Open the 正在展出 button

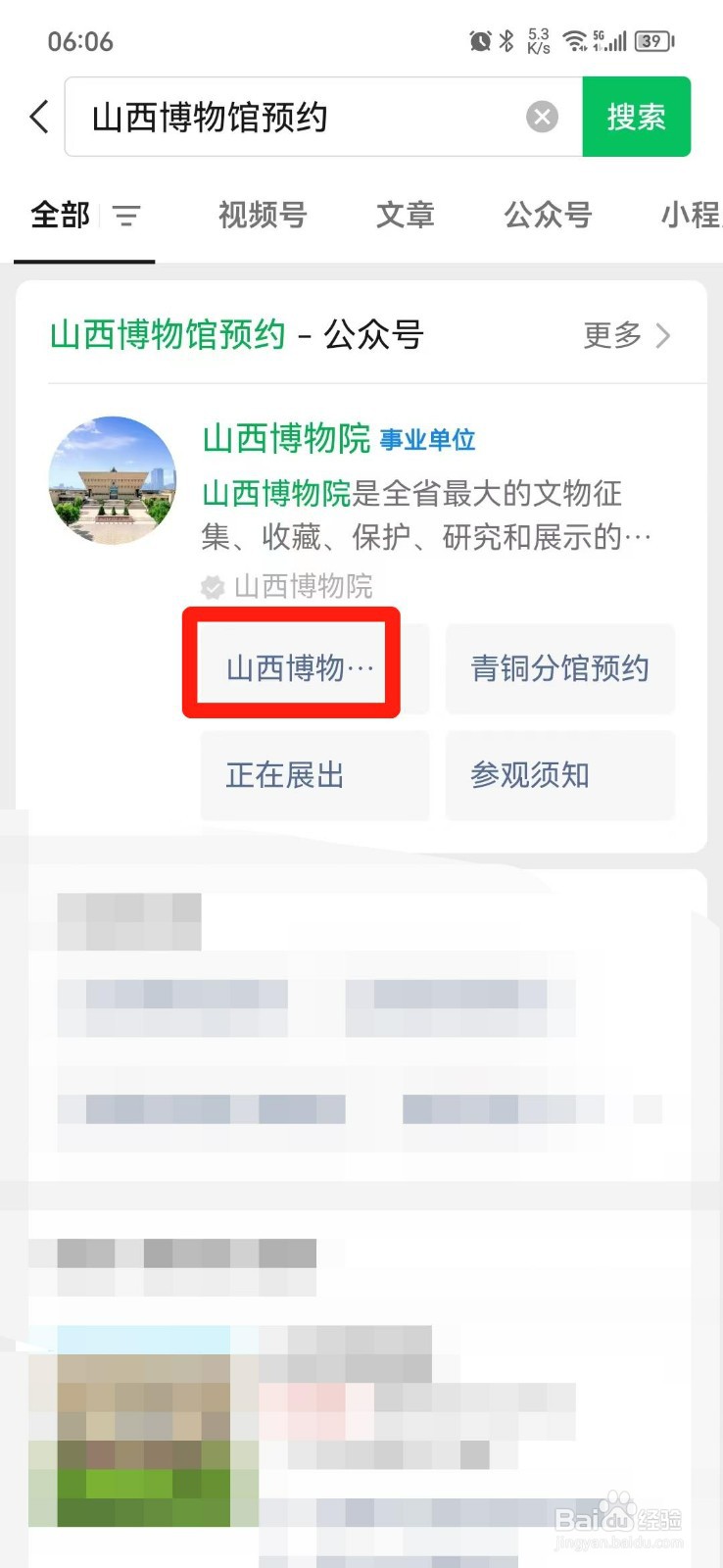pyautogui.click(x=314, y=775)
